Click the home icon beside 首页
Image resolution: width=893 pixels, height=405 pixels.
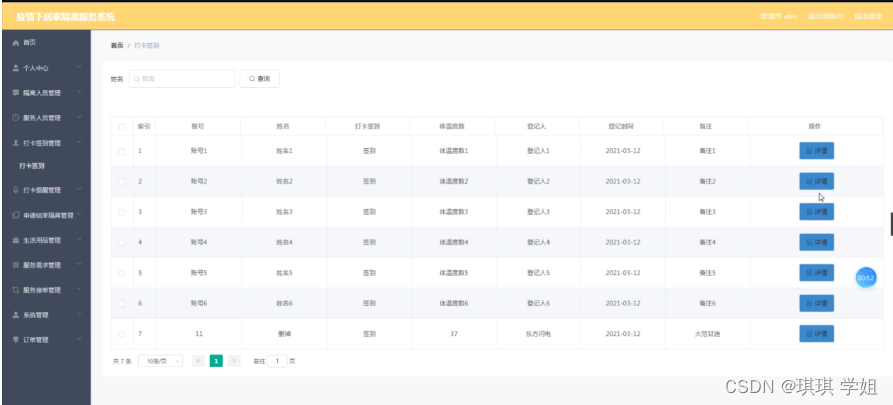(x=16, y=43)
